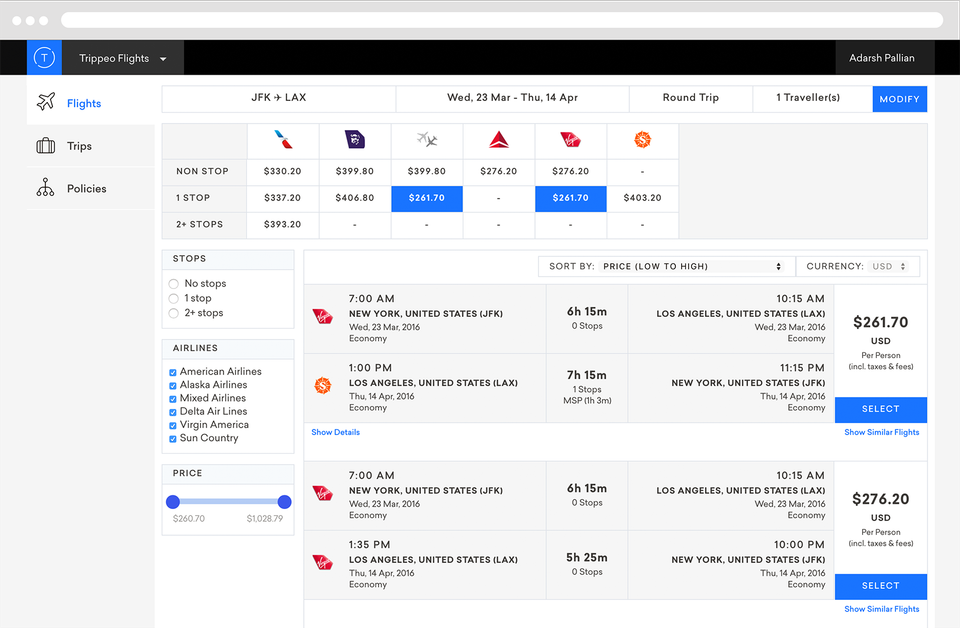Open Policies in the sidebar
The image size is (960, 628).
(x=86, y=188)
